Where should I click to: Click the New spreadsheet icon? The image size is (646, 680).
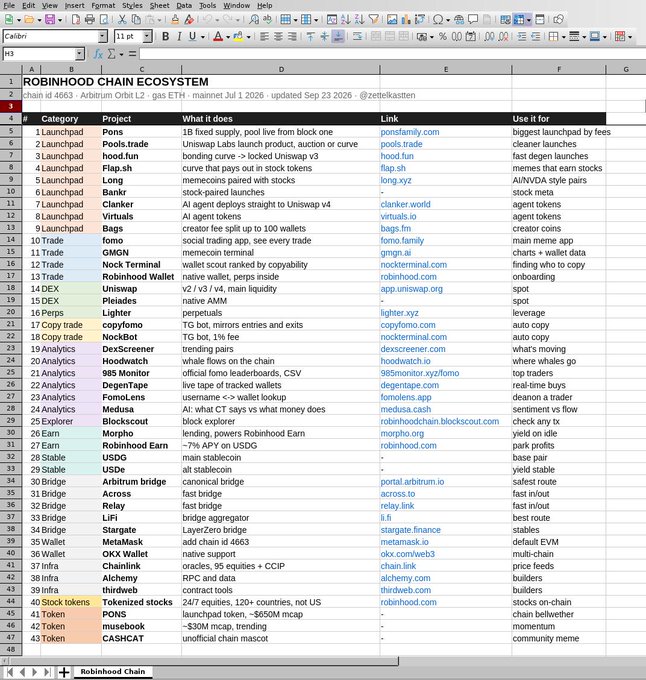coord(9,20)
